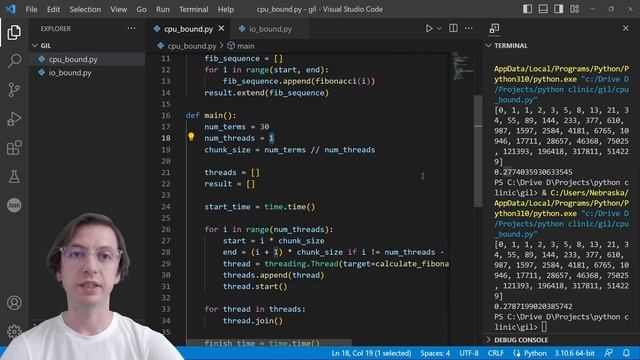Image resolution: width=640 pixels, height=360 pixels.
Task: Click the terminal prompt input cursor
Action: [544, 327]
